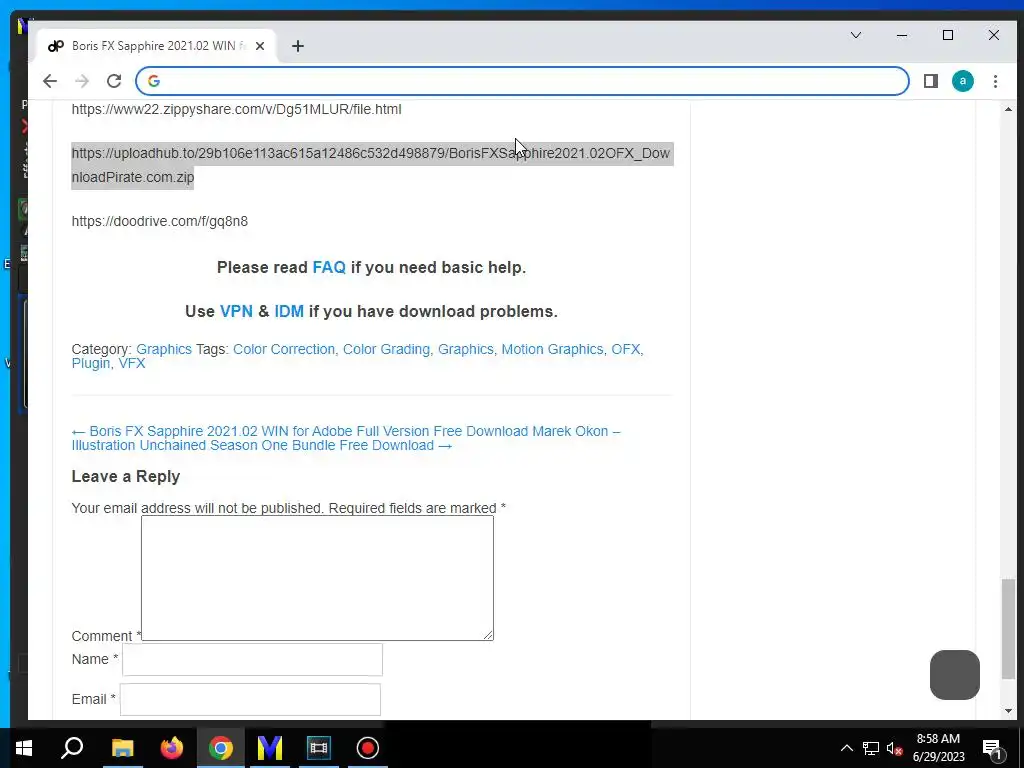This screenshot has width=1024, height=768.
Task: Click the Email input field
Action: (x=250, y=699)
